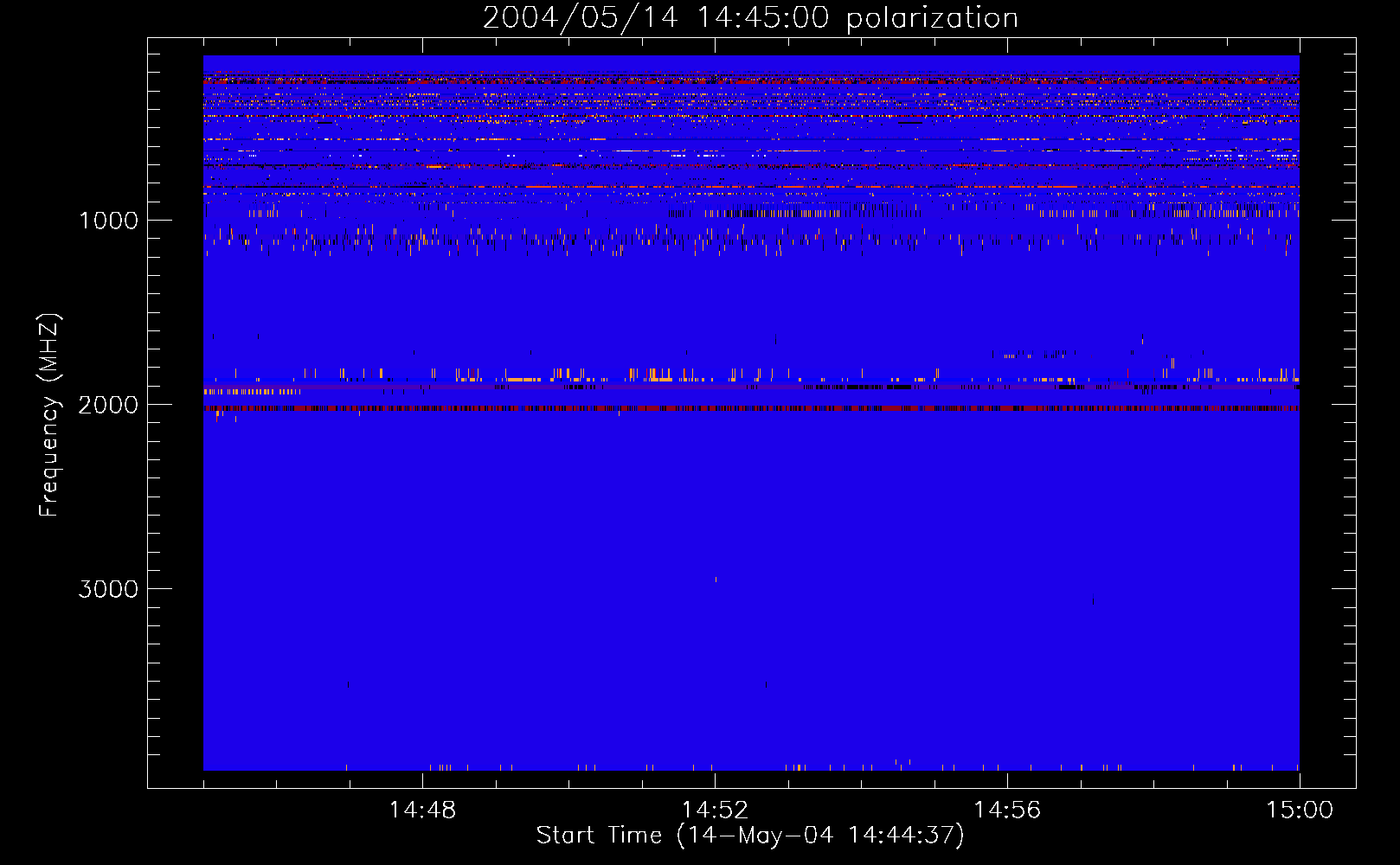Select the "Frequency (MHZ)" y-axis label
1400x865 pixels.
pos(49,415)
